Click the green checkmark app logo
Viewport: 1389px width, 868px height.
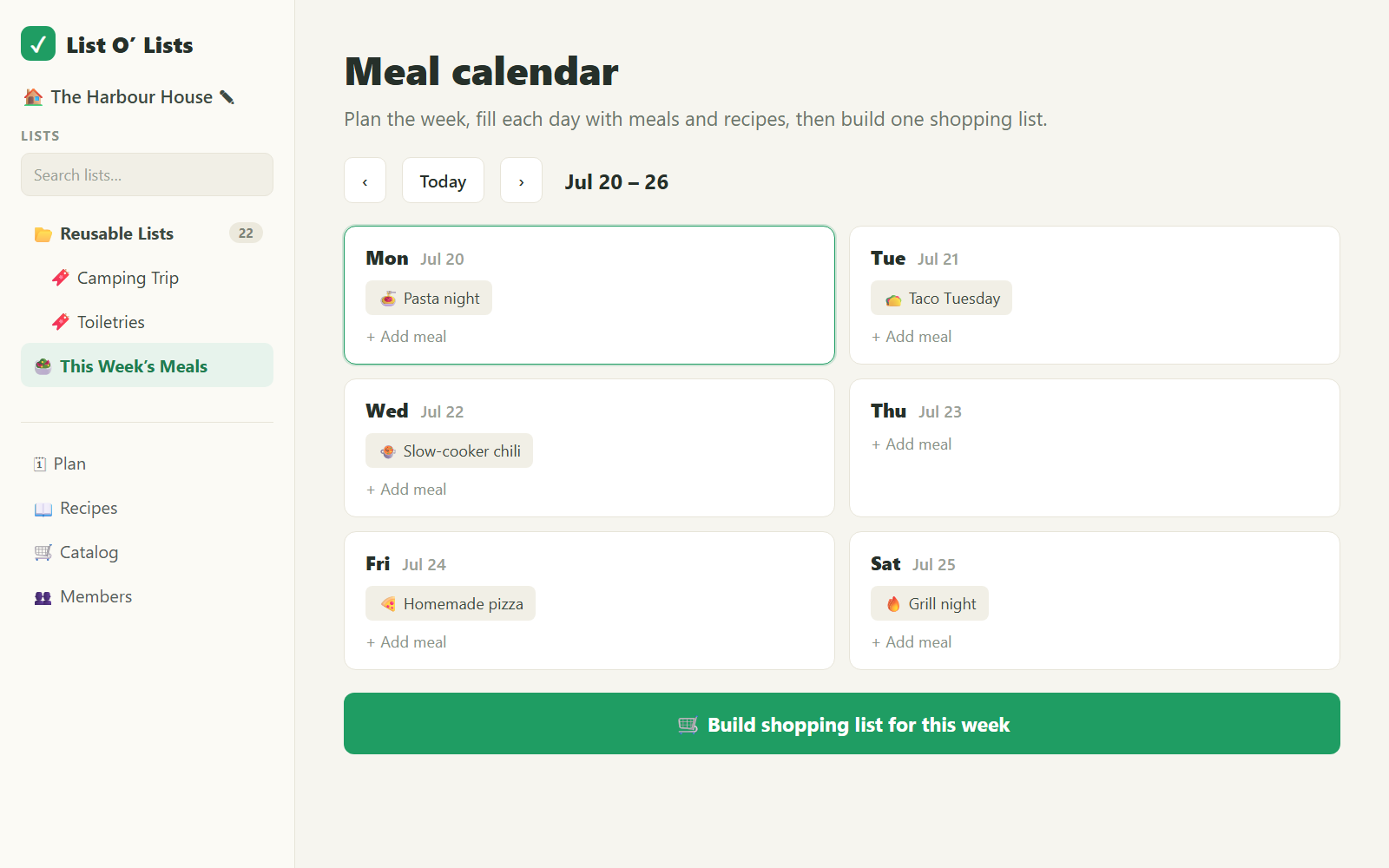point(38,43)
